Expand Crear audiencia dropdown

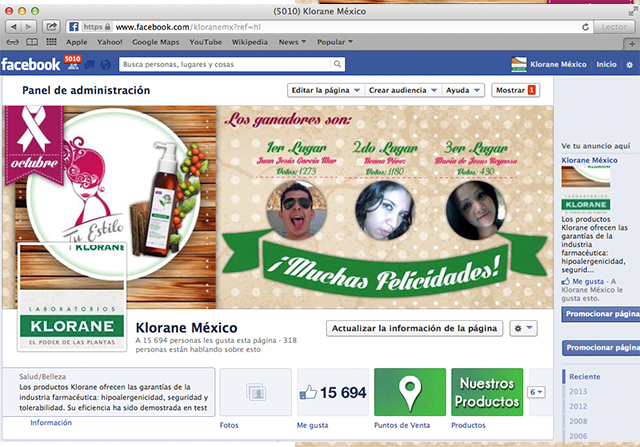tap(402, 90)
